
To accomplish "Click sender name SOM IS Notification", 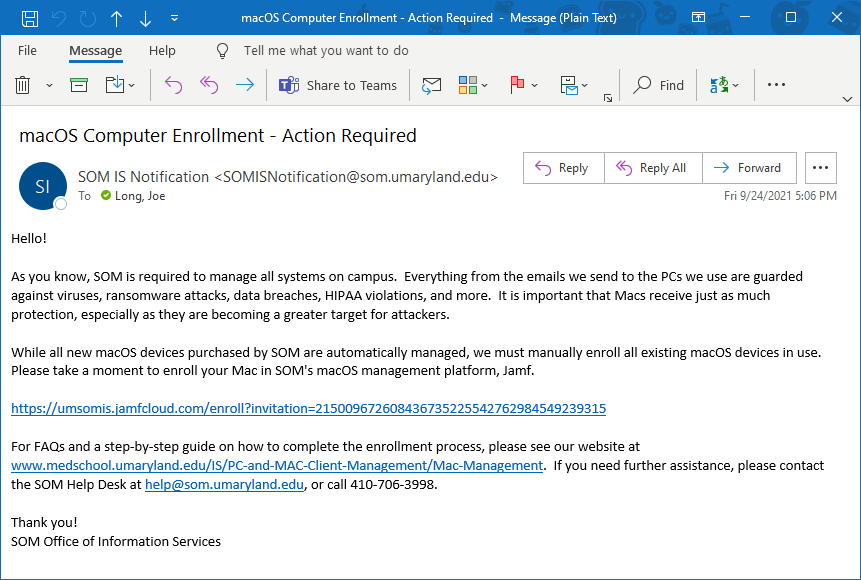I will (143, 177).
